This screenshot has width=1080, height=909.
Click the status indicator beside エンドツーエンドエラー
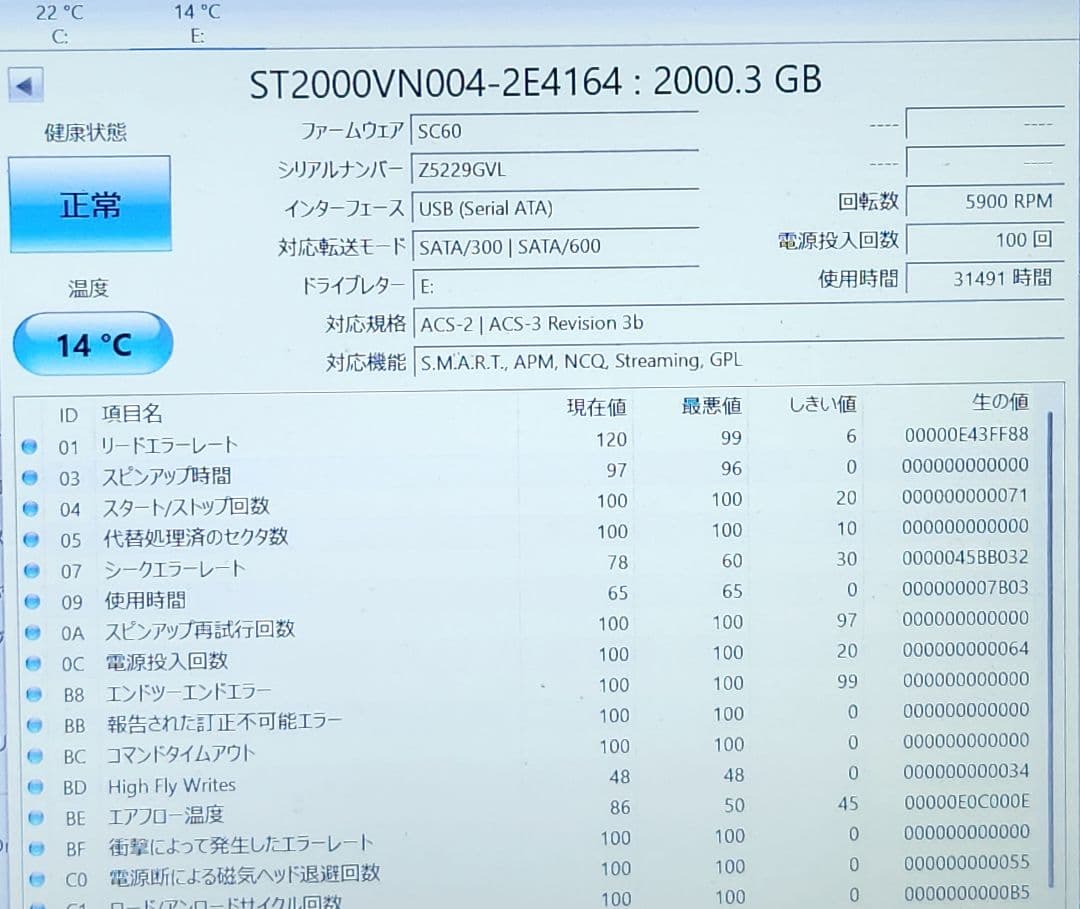click(x=30, y=693)
